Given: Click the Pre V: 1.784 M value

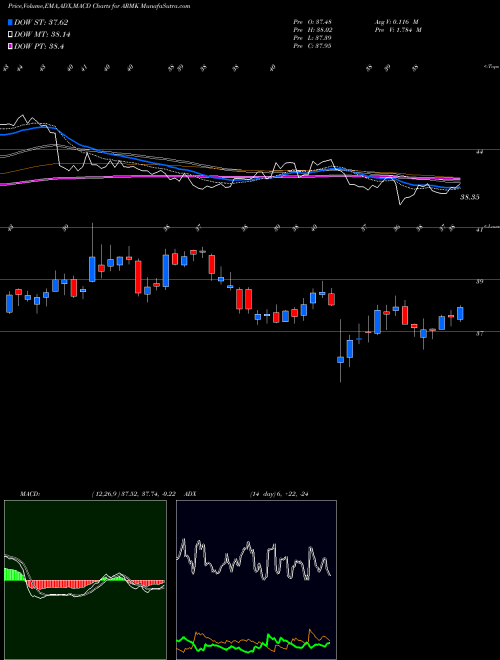Looking at the screenshot, I should tap(398, 30).
